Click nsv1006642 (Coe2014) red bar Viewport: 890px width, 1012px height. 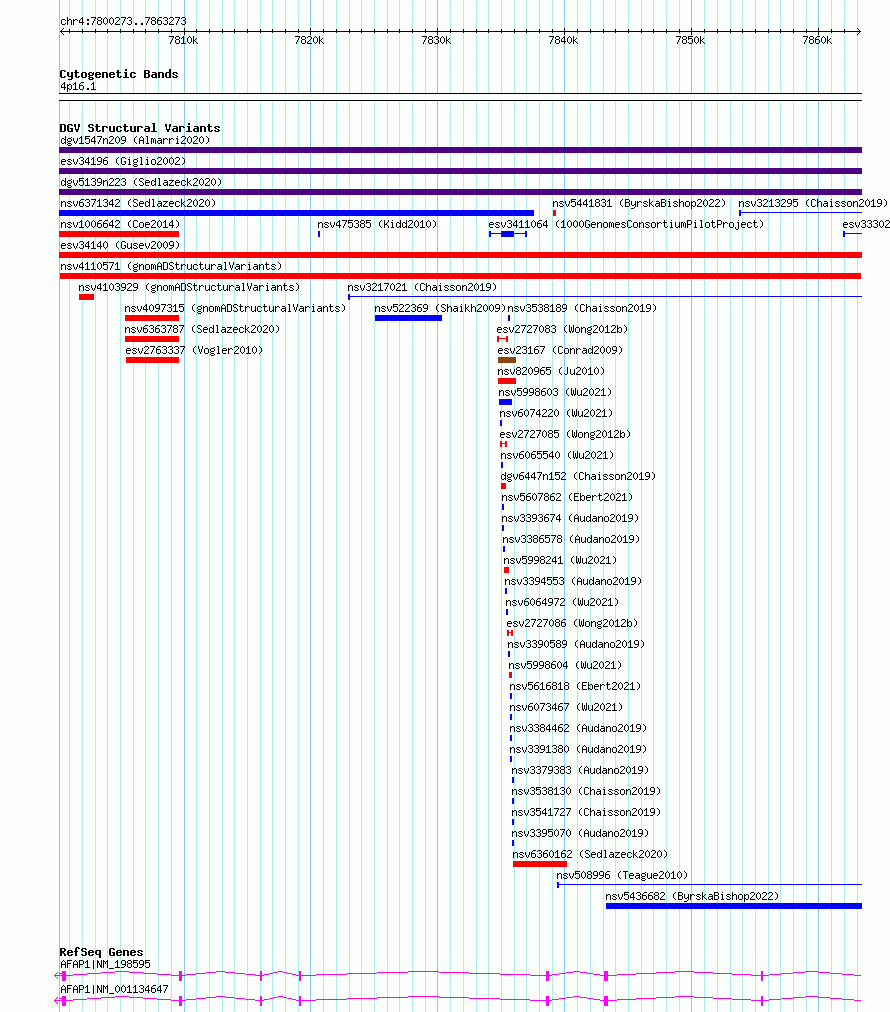tap(119, 234)
